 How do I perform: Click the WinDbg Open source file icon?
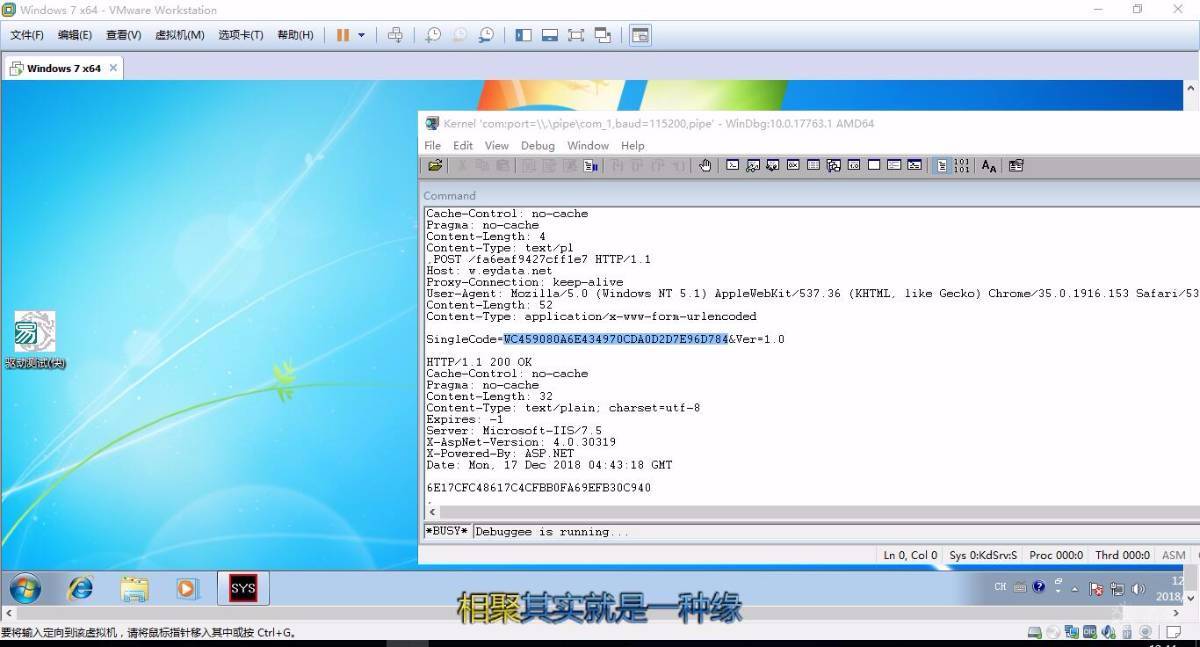pyautogui.click(x=434, y=166)
